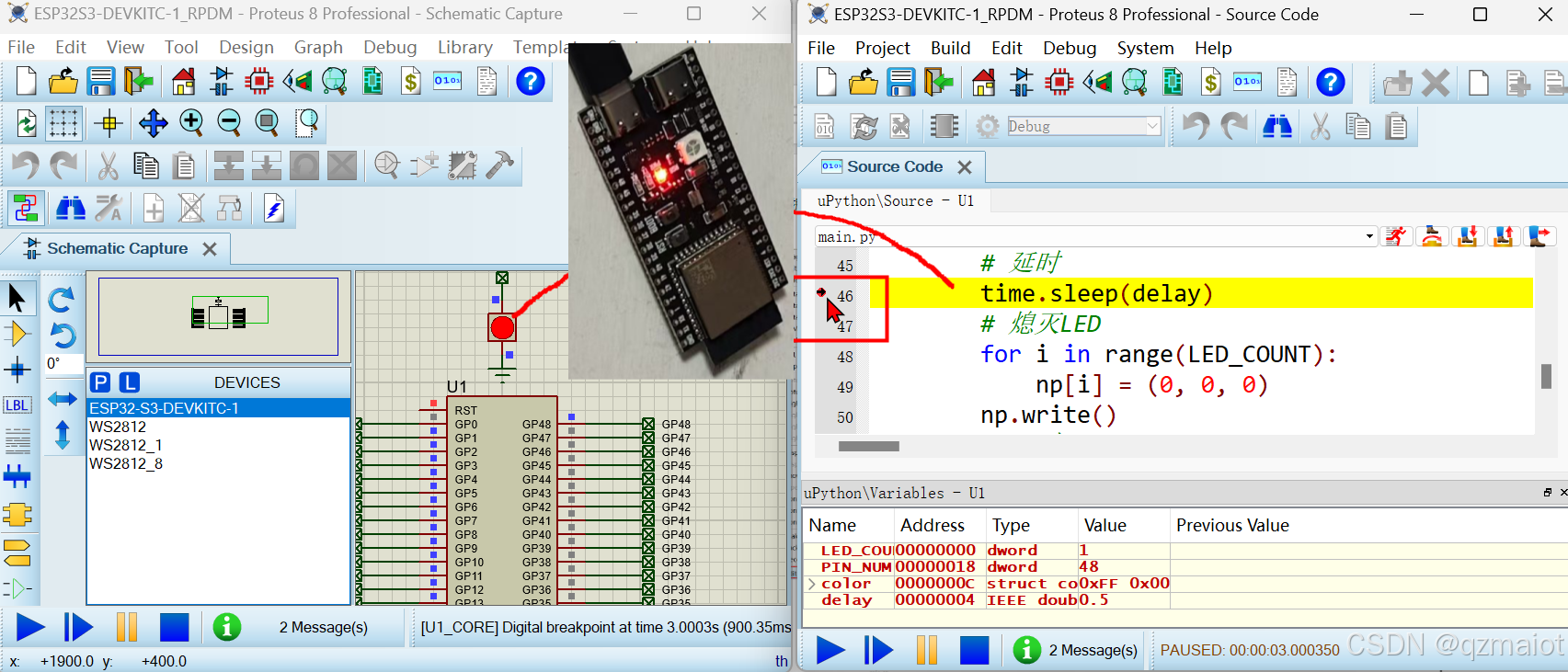The width and height of the screenshot is (1568, 672).
Task: Click Rebuild Project icon in Source Code toolbar
Action: [864, 126]
